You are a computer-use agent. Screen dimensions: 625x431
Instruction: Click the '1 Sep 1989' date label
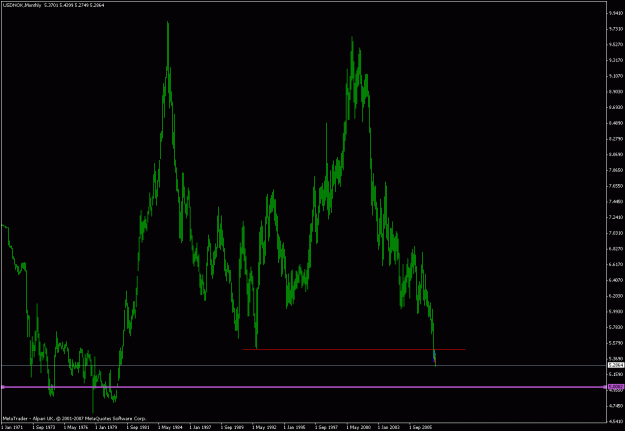(232, 427)
